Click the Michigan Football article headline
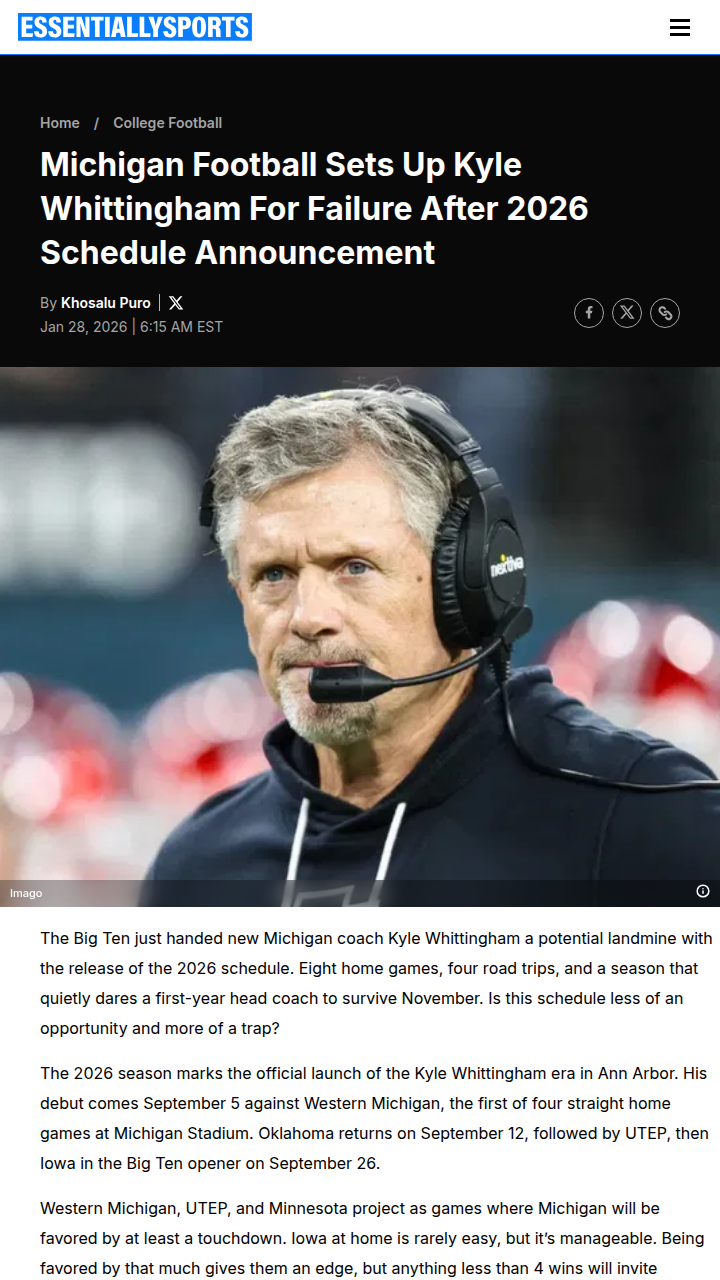This screenshot has height=1280, width=720. (314, 208)
